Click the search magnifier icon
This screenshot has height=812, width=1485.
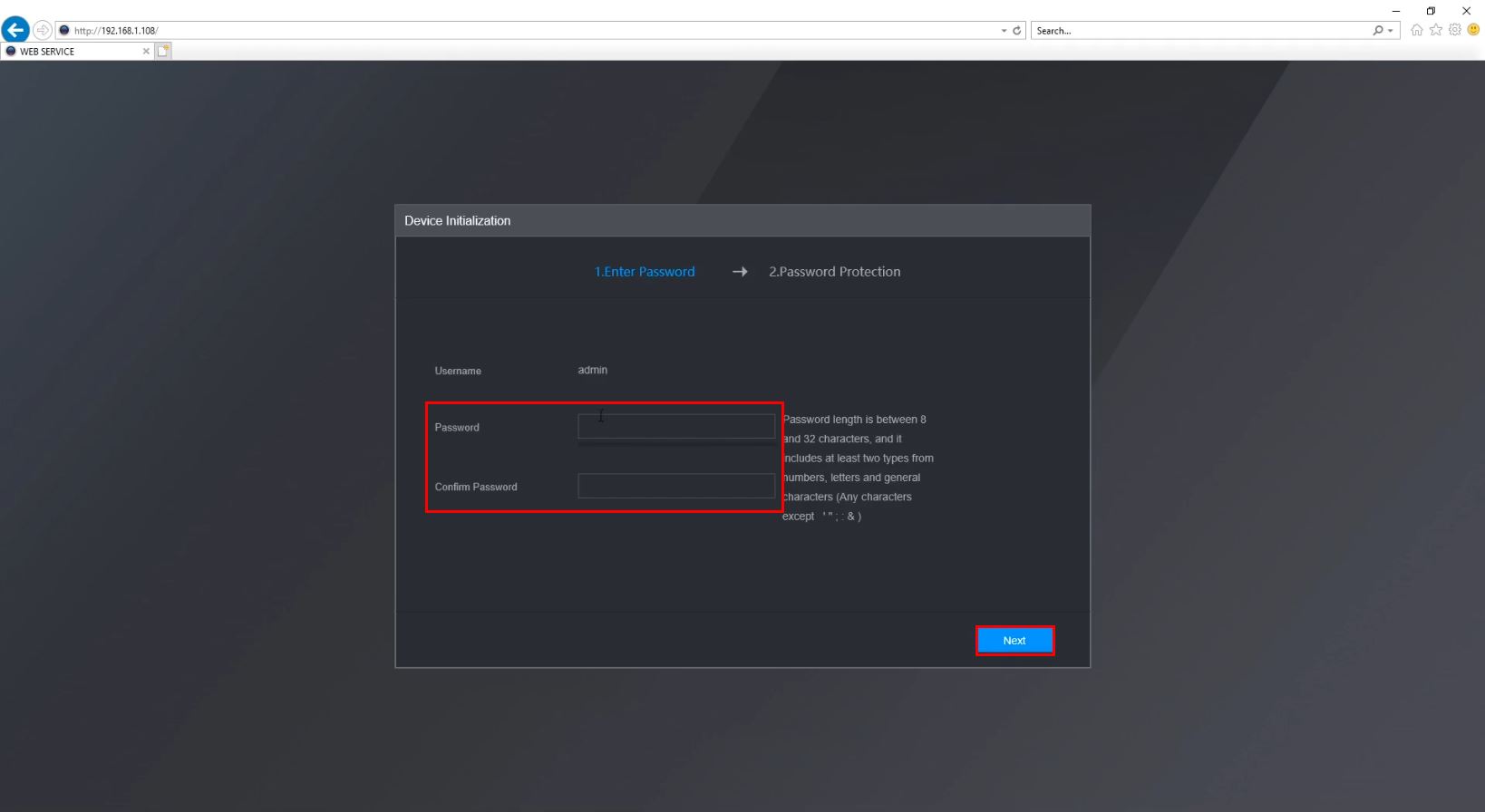(1378, 31)
